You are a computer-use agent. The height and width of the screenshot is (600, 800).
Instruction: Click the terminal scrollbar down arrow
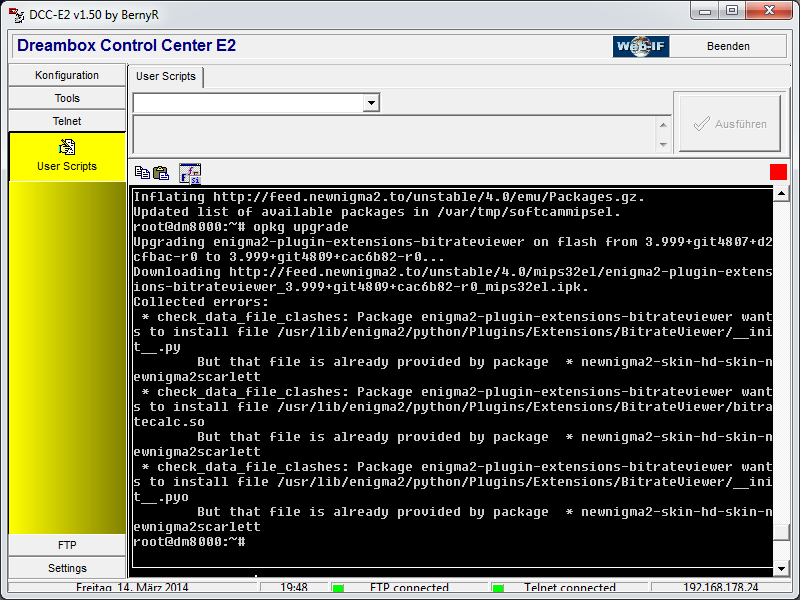(781, 568)
